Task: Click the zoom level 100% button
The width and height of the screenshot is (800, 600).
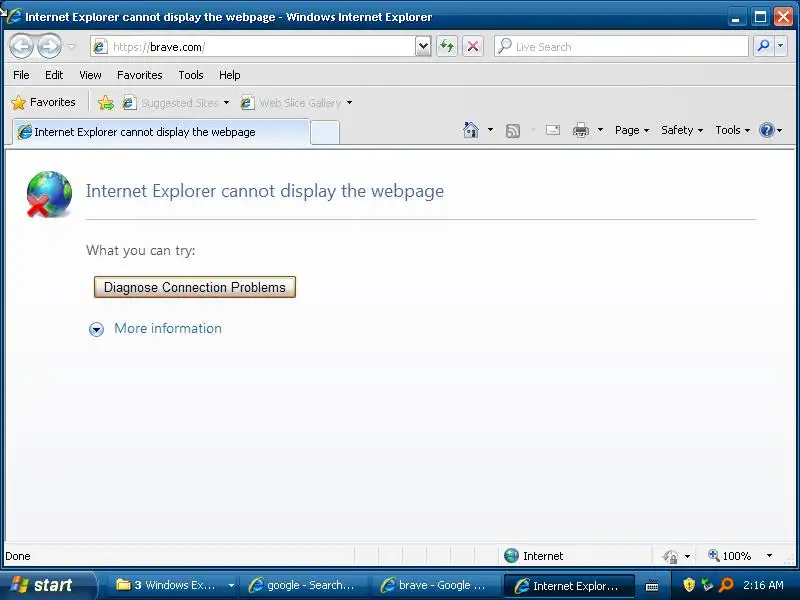Action: point(730,556)
